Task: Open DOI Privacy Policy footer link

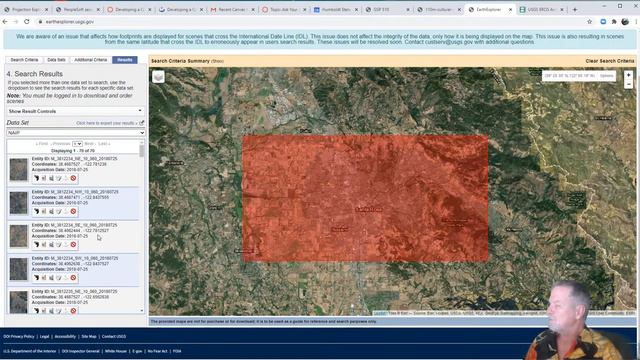Action: [19, 337]
